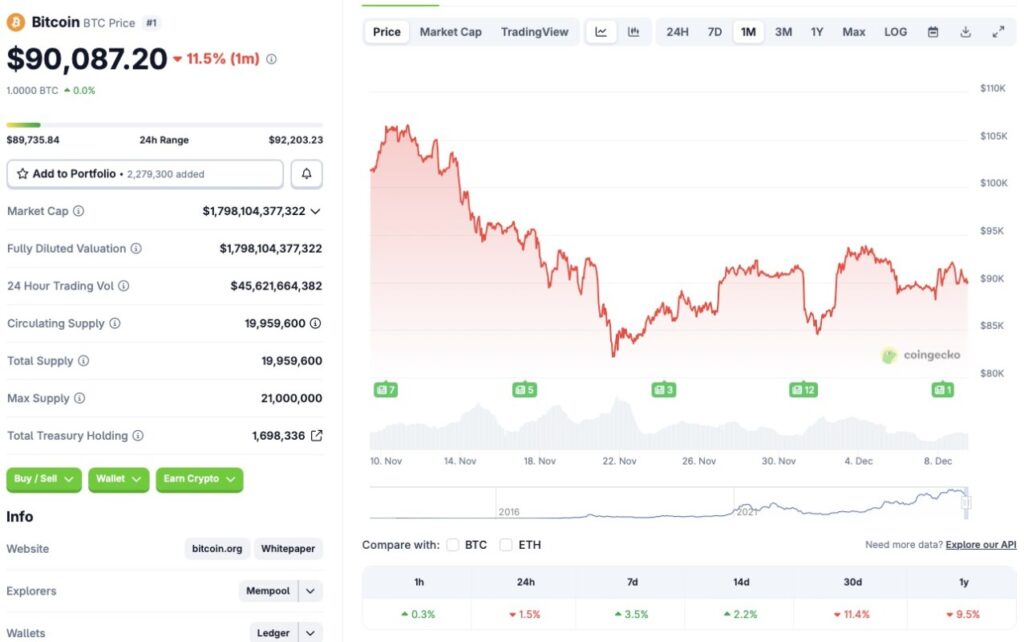Viewport: 1024px width, 642px height.
Task: Toggle the star on Add to Portfolio
Action: point(24,173)
